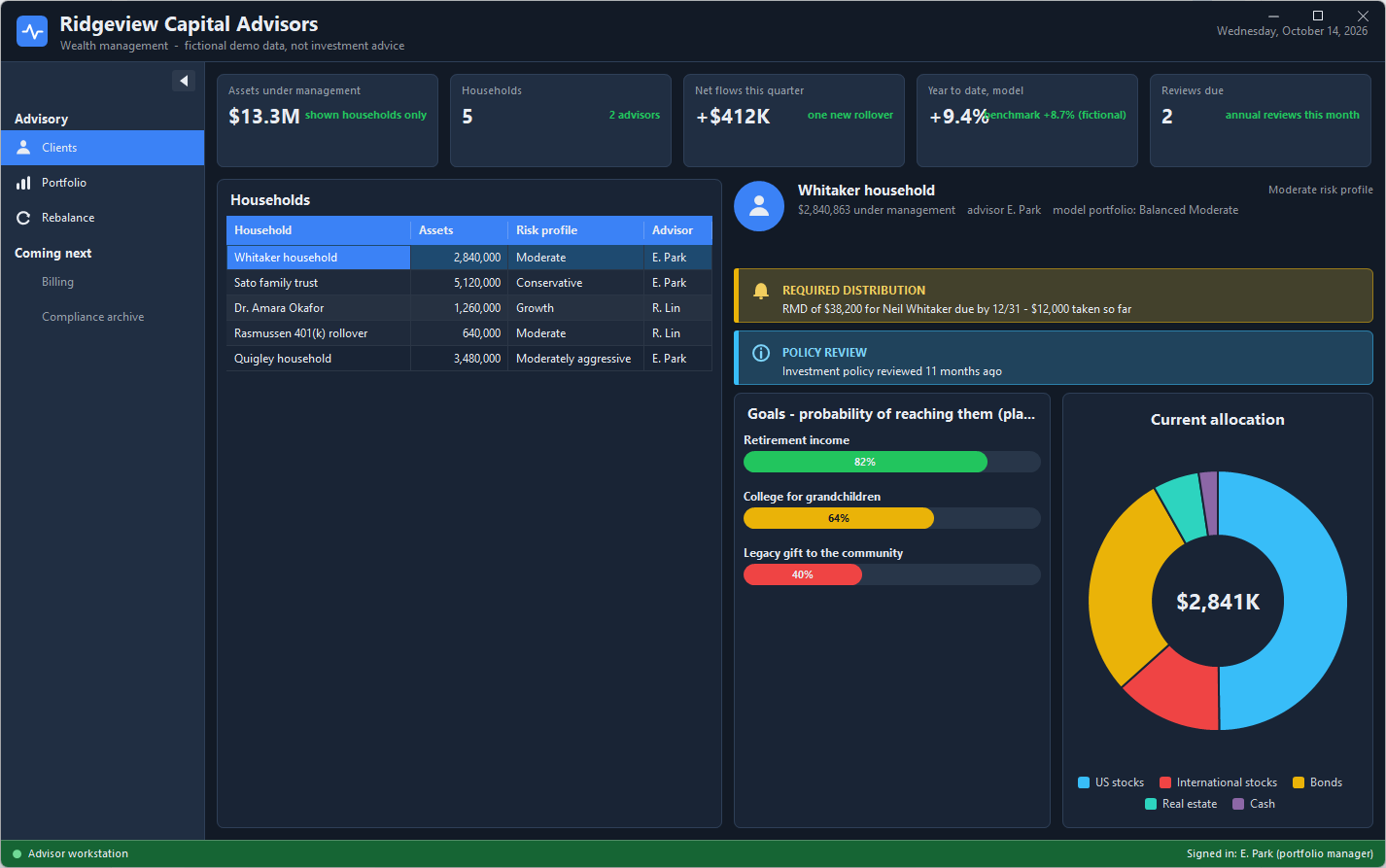Select the Dr. Amara Okafor row

(469, 308)
